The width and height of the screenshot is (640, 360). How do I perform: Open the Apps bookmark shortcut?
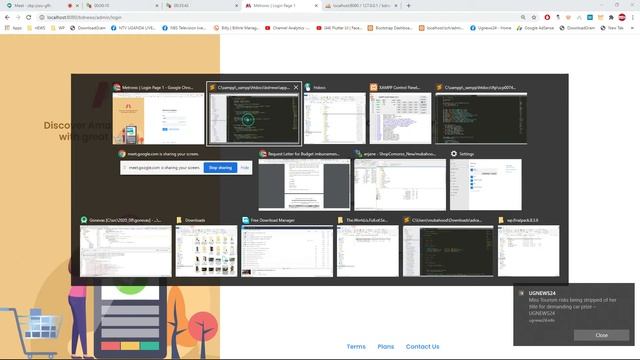click(x=13, y=28)
